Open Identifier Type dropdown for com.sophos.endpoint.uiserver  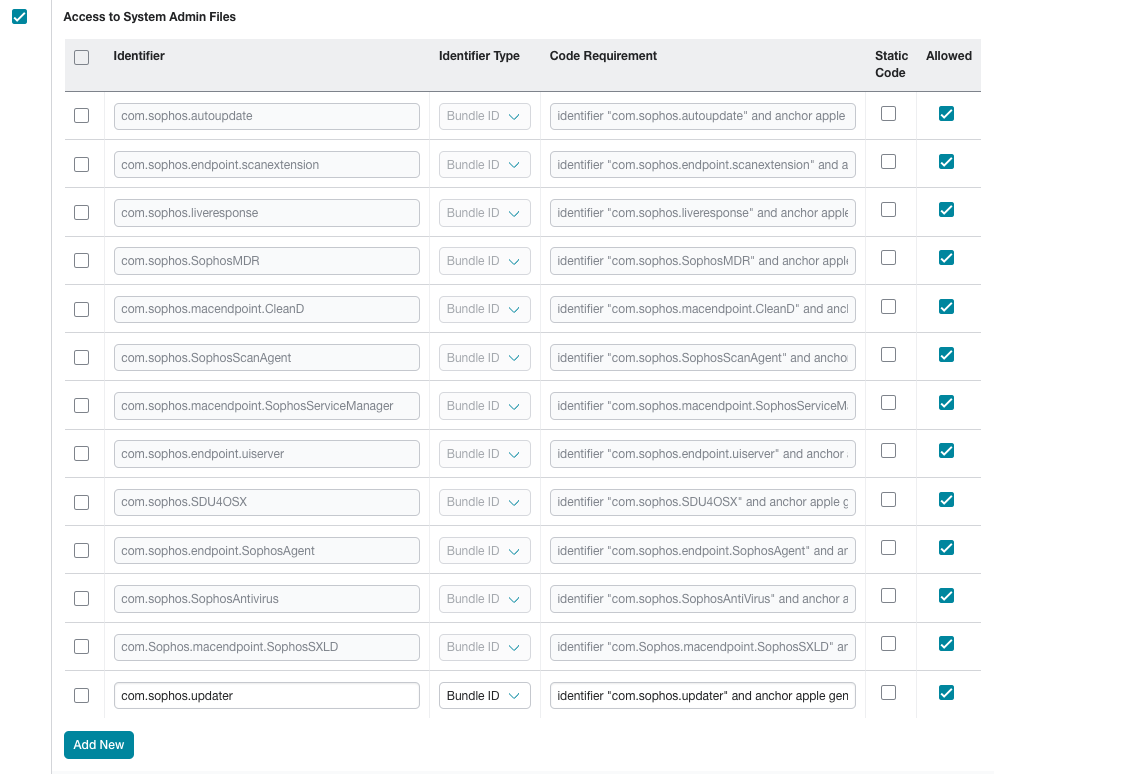[484, 454]
